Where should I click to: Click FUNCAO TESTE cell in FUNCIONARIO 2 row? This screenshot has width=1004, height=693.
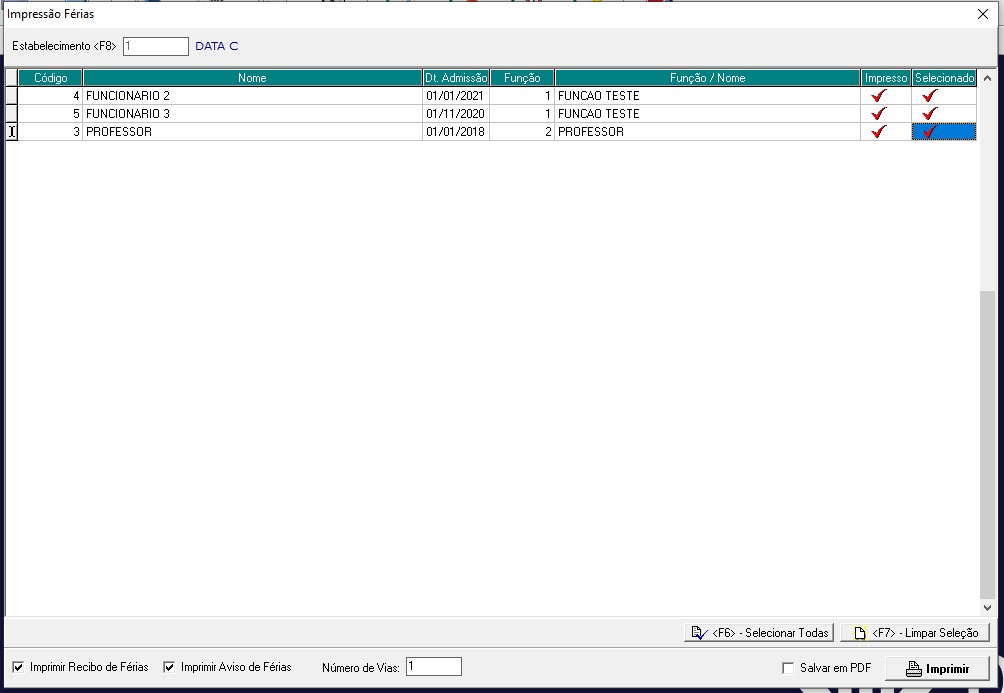pyautogui.click(x=708, y=95)
